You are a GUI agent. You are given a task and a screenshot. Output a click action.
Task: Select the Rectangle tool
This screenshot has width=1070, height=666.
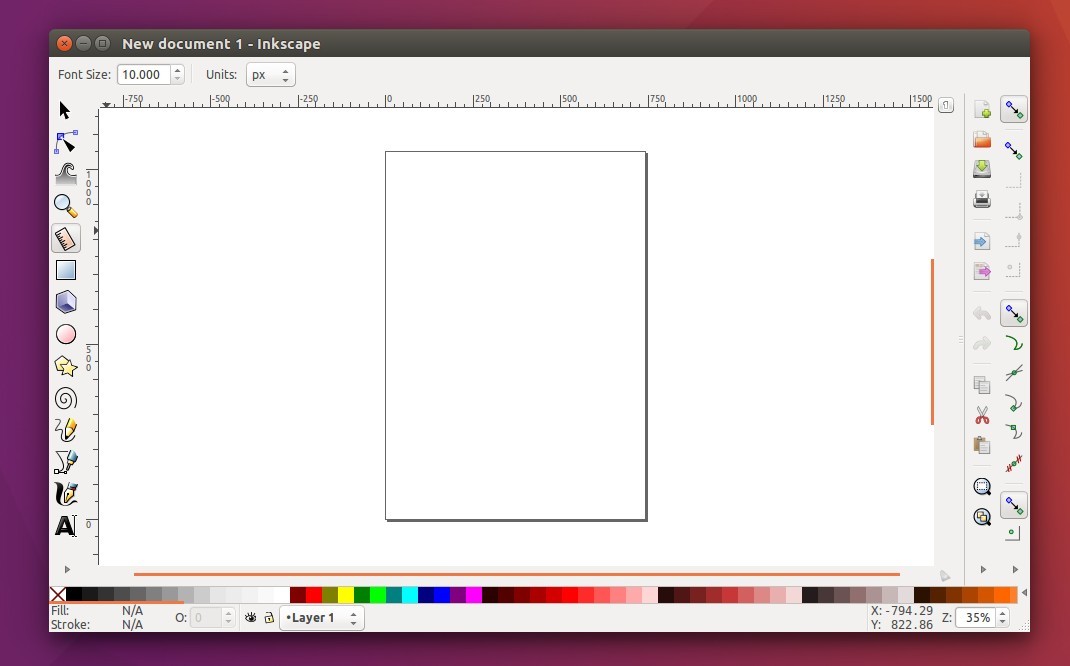pyautogui.click(x=65, y=270)
